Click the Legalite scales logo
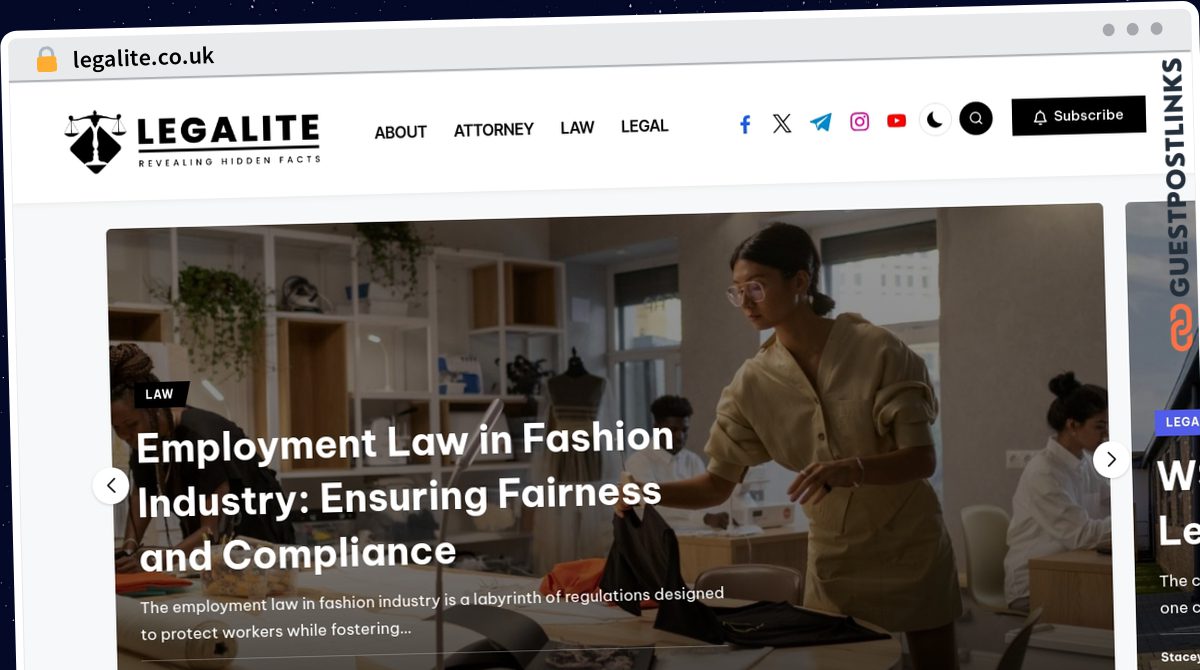Screen dimensions: 1200x670 tap(194, 141)
